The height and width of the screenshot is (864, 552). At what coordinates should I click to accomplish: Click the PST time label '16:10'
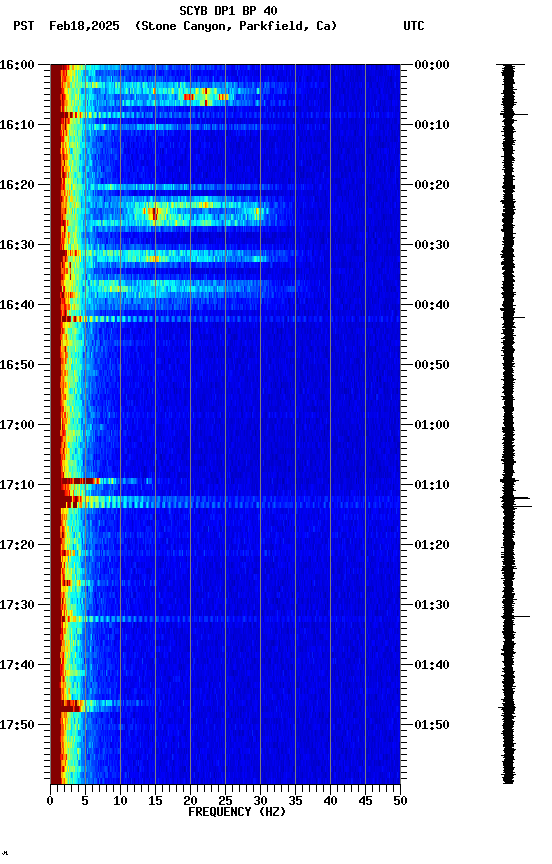pyautogui.click(x=17, y=125)
